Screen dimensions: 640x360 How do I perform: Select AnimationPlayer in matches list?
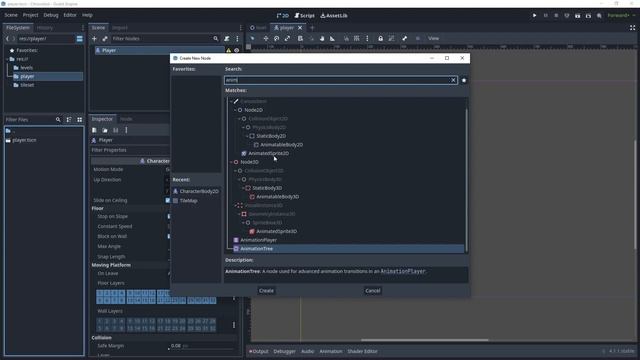[x=258, y=240]
